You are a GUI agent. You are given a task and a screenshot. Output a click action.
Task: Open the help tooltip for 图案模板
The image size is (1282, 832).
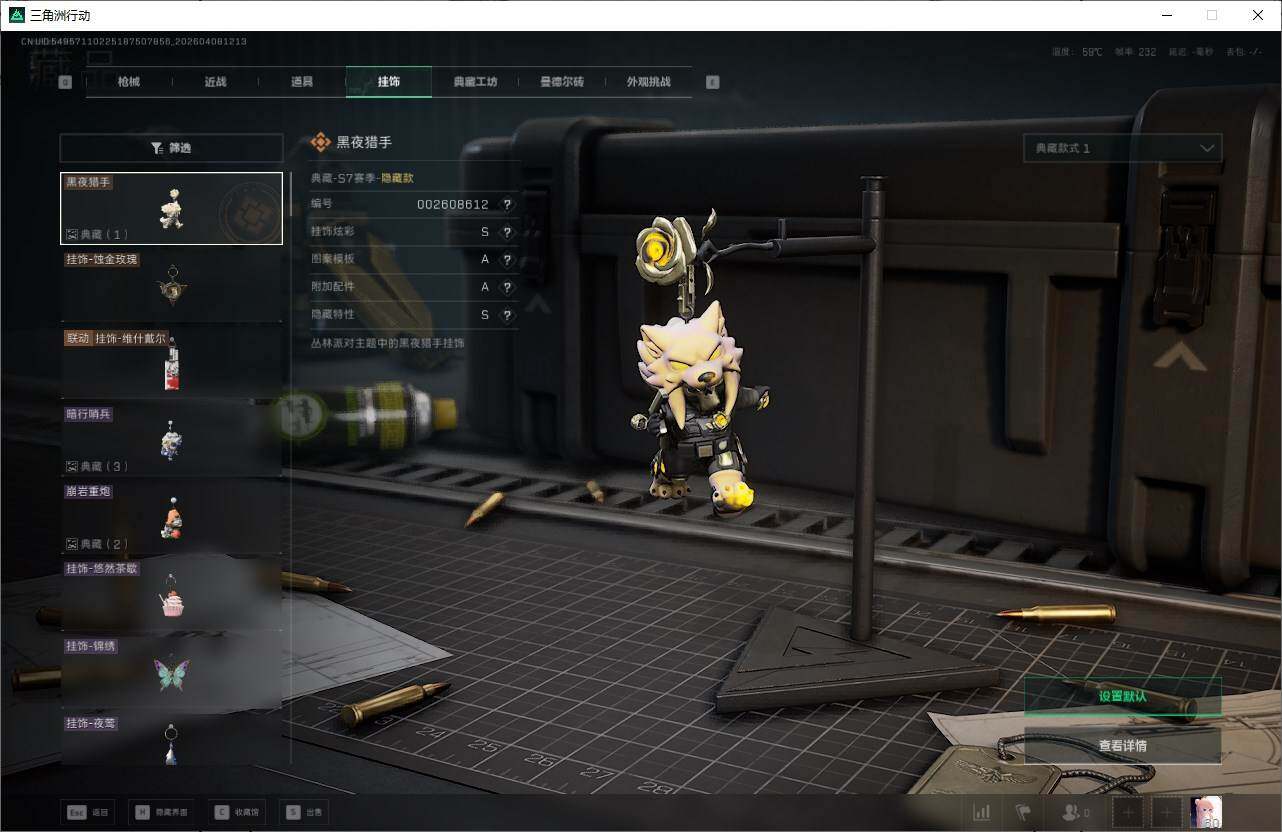pos(507,259)
